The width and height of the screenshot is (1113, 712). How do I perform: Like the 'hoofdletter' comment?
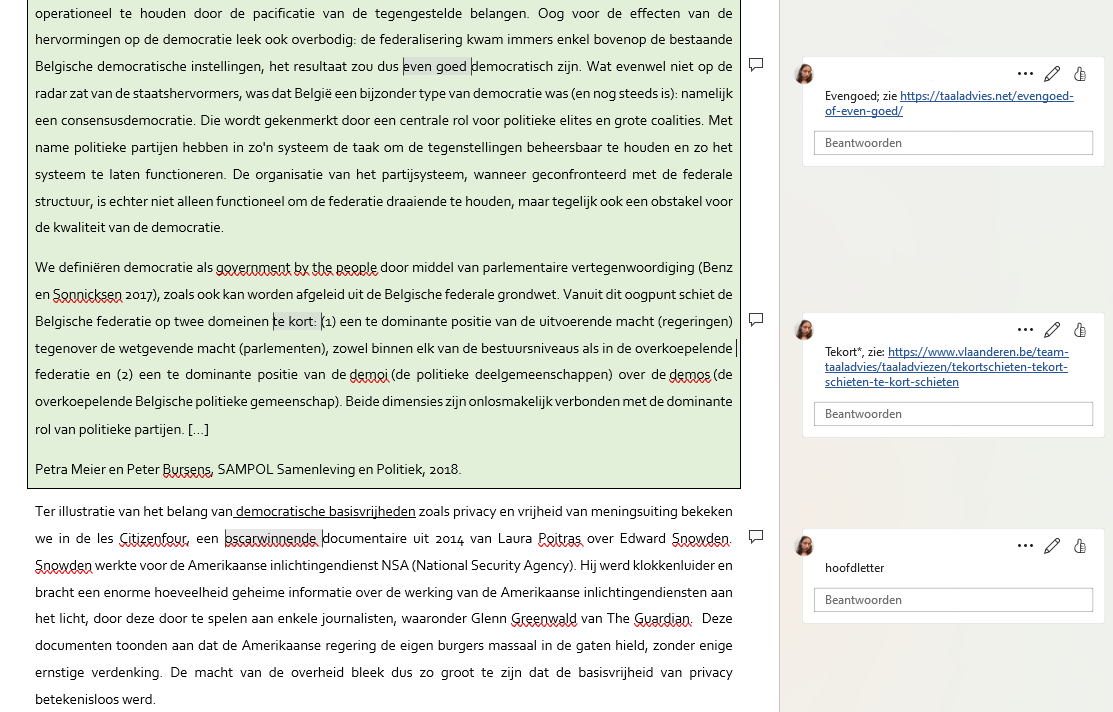pyautogui.click(x=1080, y=546)
